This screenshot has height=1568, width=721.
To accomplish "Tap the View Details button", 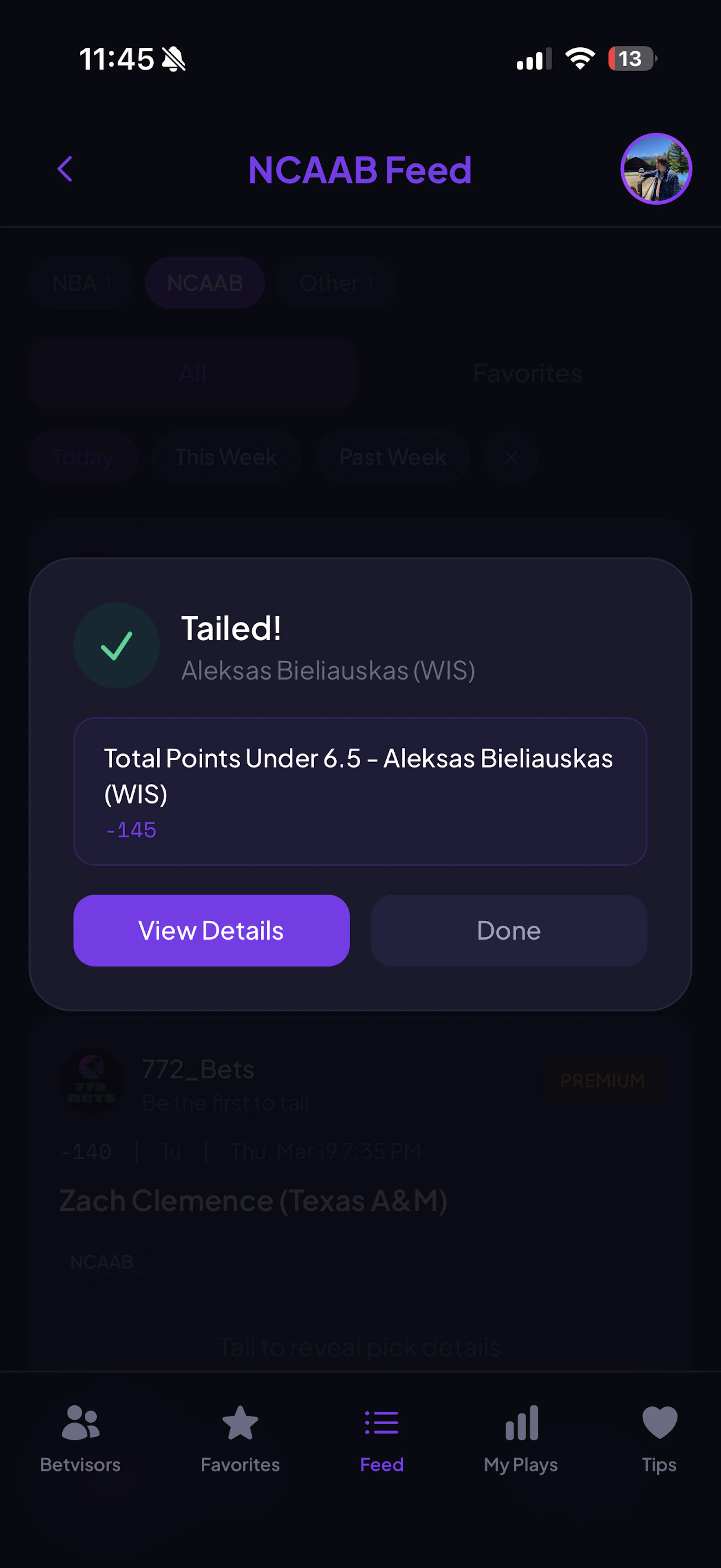I will point(211,930).
